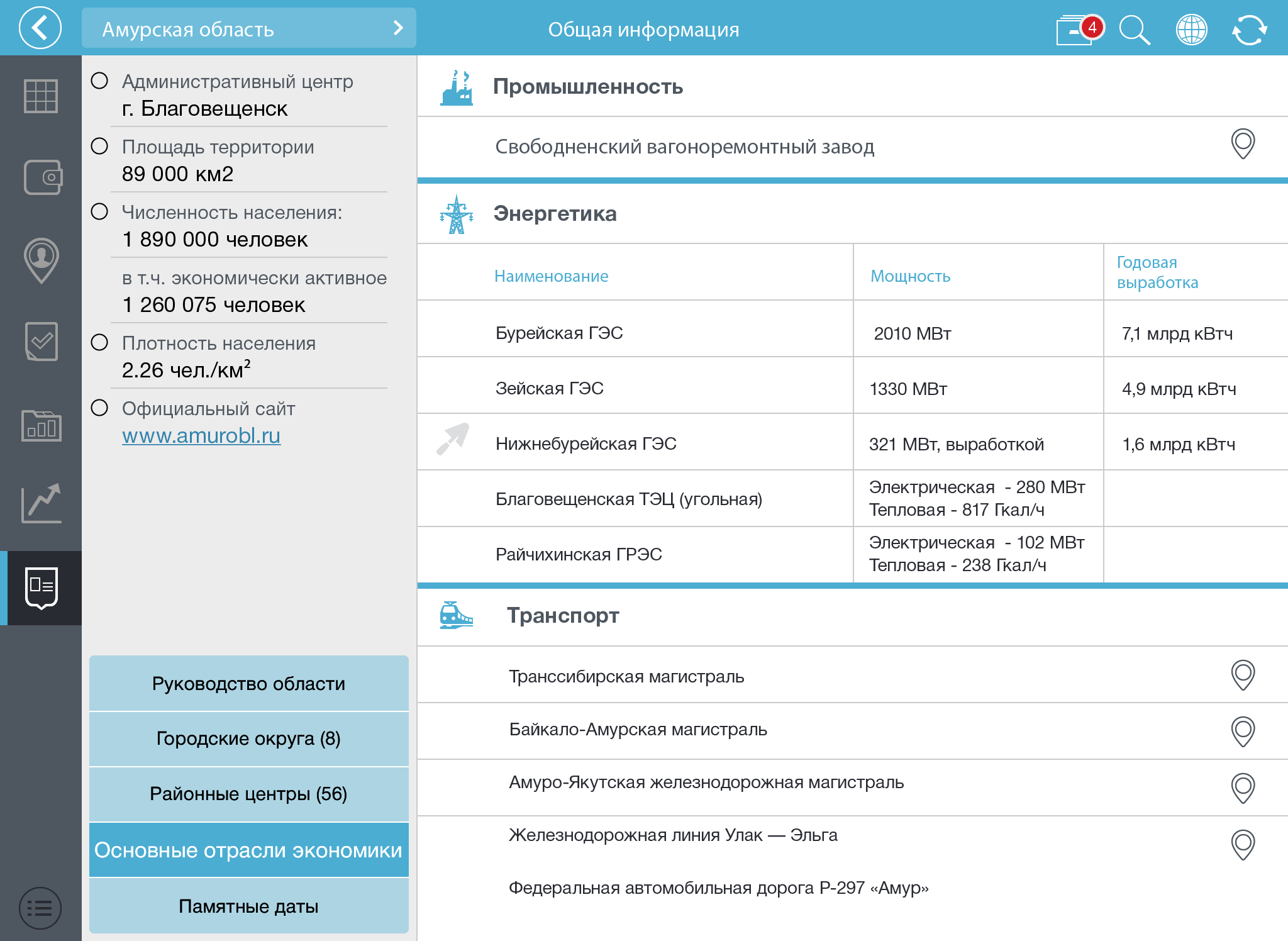Viewport: 1288px width, 941px height.
Task: Open the search magnifier
Action: (1135, 30)
